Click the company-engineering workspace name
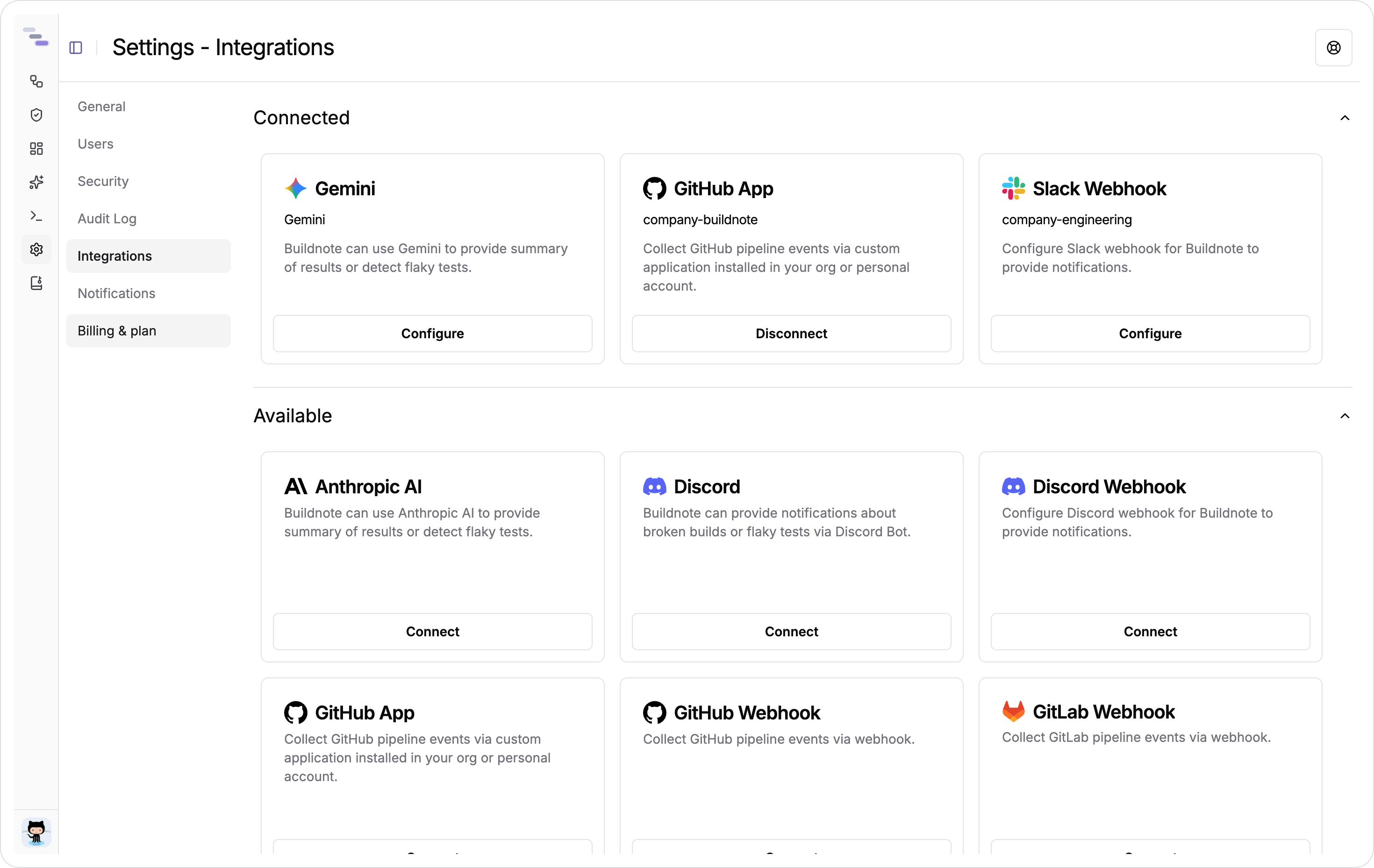 coord(1066,220)
